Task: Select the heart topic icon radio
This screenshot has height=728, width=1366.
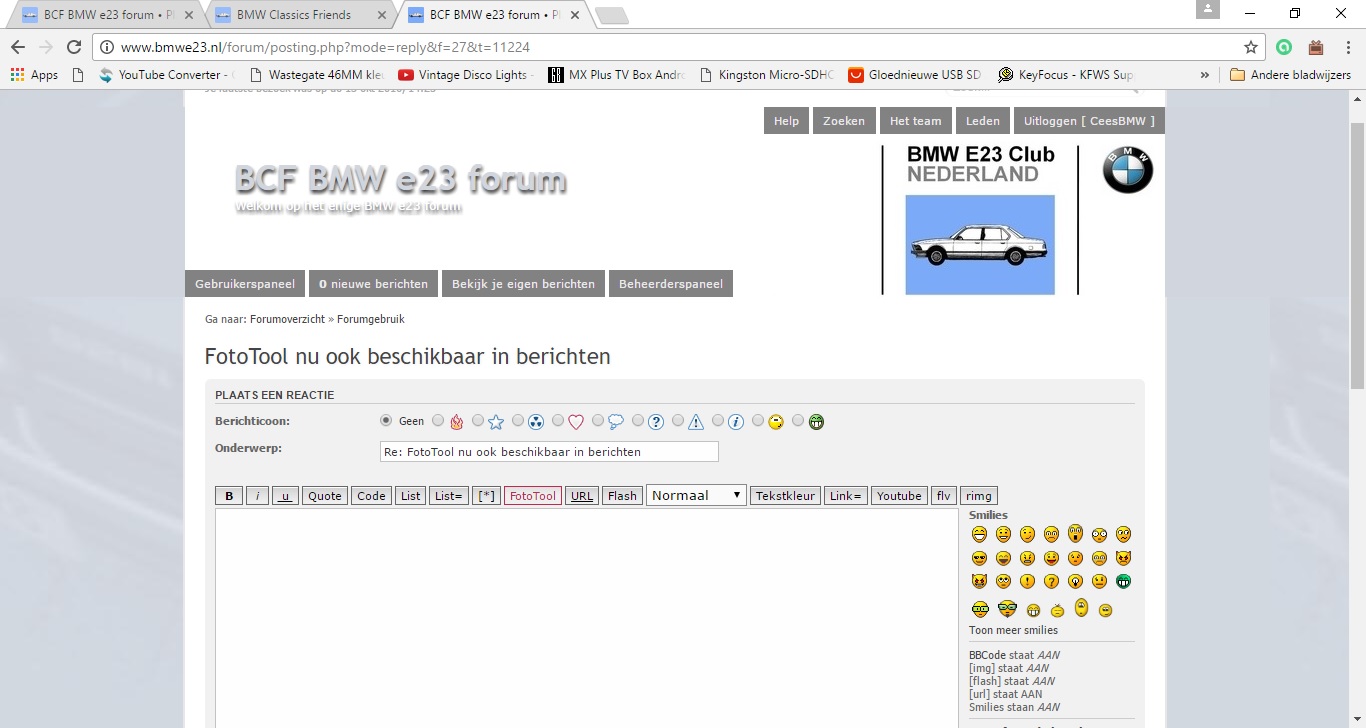Action: (x=558, y=421)
